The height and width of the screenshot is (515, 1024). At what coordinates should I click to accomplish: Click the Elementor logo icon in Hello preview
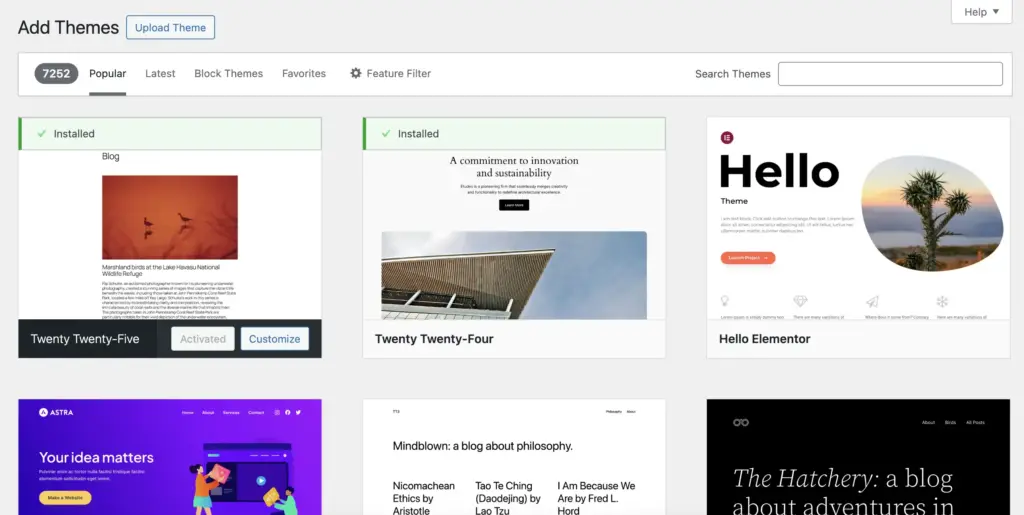coord(727,138)
